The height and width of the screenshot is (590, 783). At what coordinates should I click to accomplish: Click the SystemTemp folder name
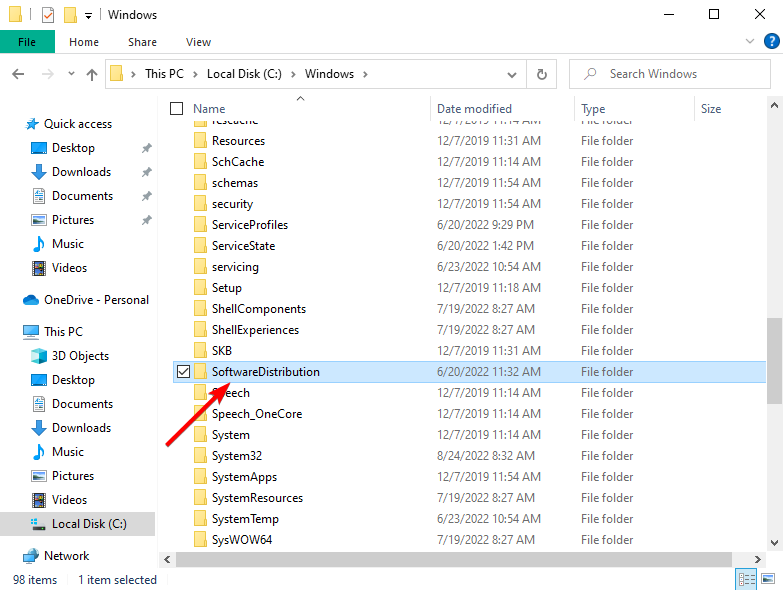pyautogui.click(x=245, y=519)
